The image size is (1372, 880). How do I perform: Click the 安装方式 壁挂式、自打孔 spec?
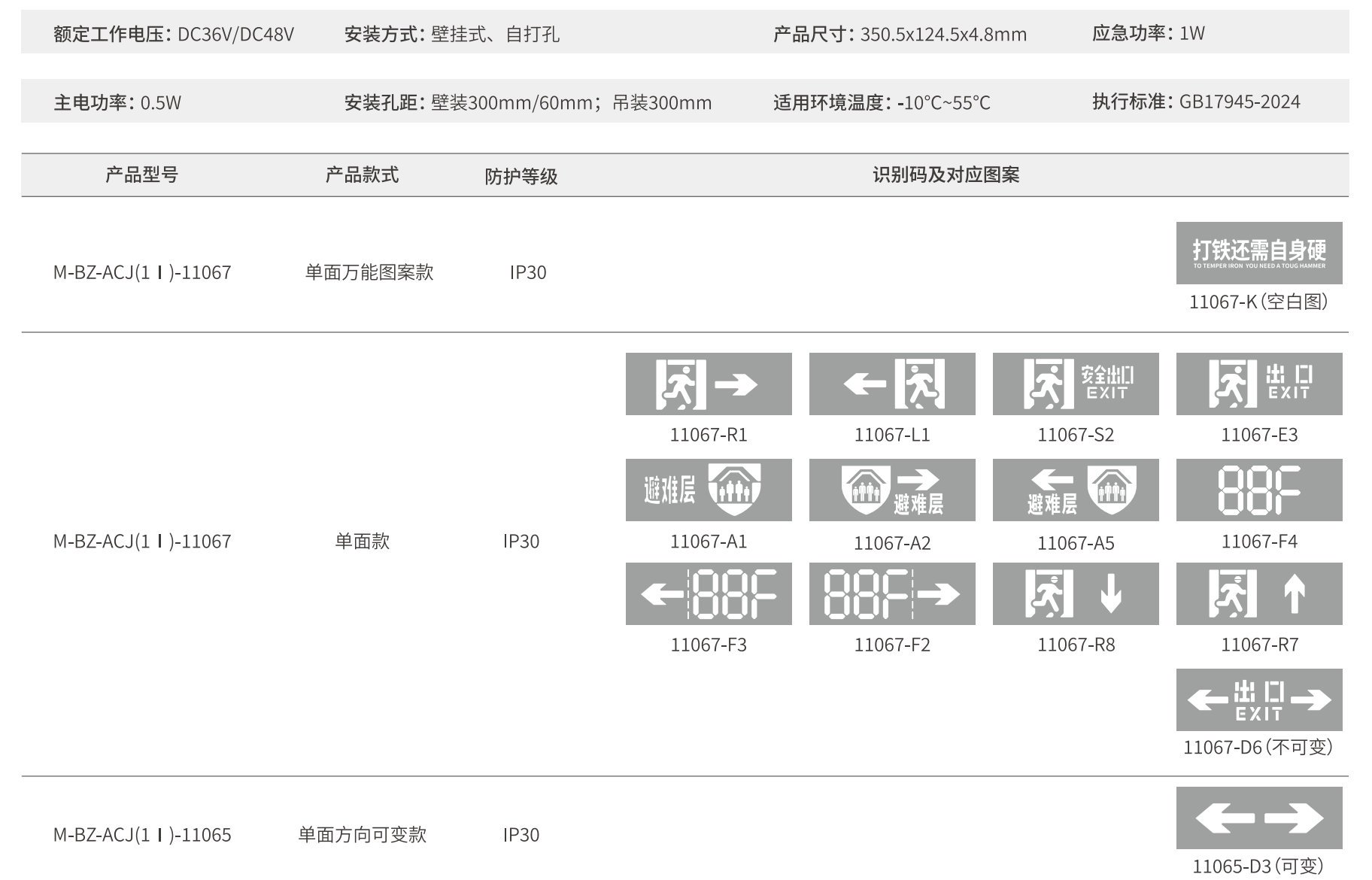point(451,35)
